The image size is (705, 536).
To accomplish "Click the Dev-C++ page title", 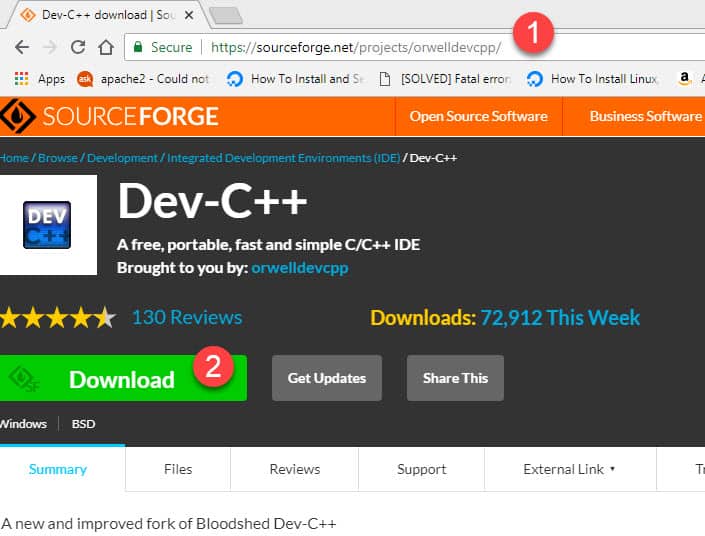I will pyautogui.click(x=212, y=201).
